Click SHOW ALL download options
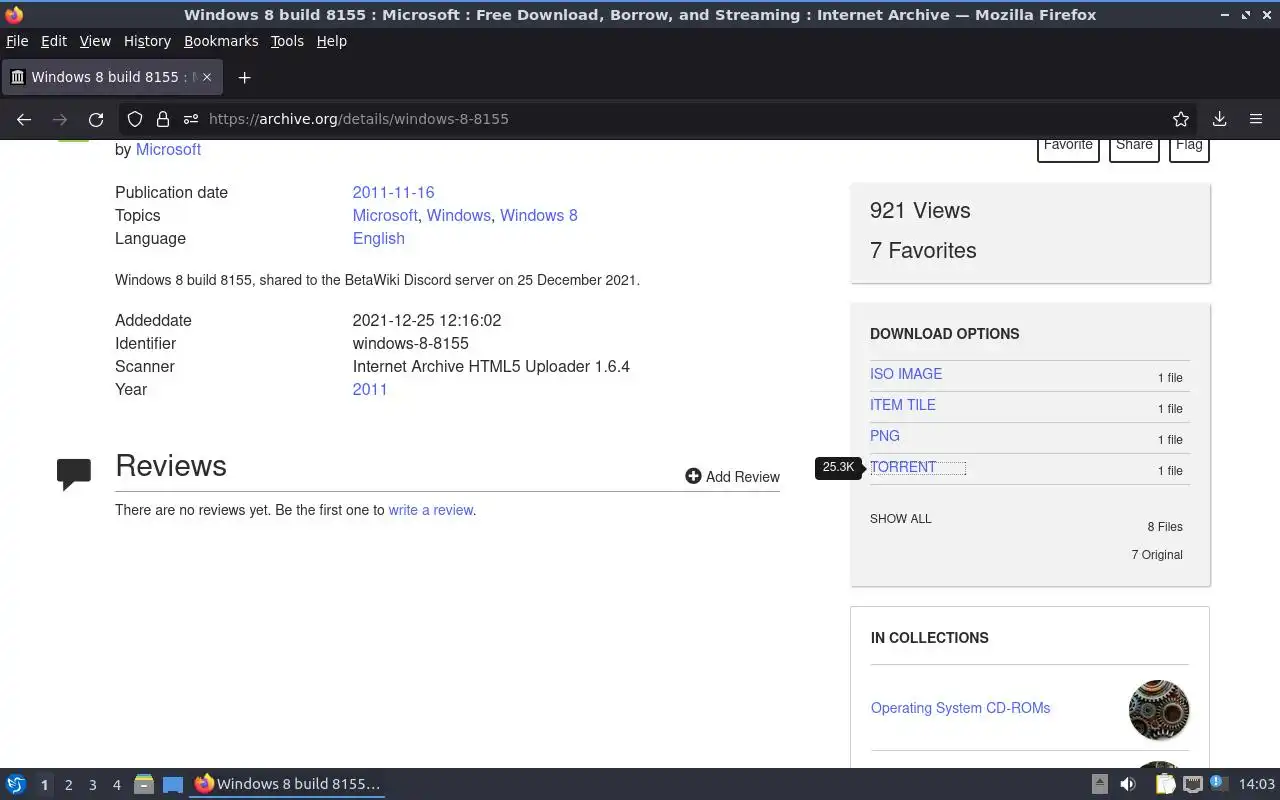Image resolution: width=1280 pixels, height=800 pixels. coord(900,519)
